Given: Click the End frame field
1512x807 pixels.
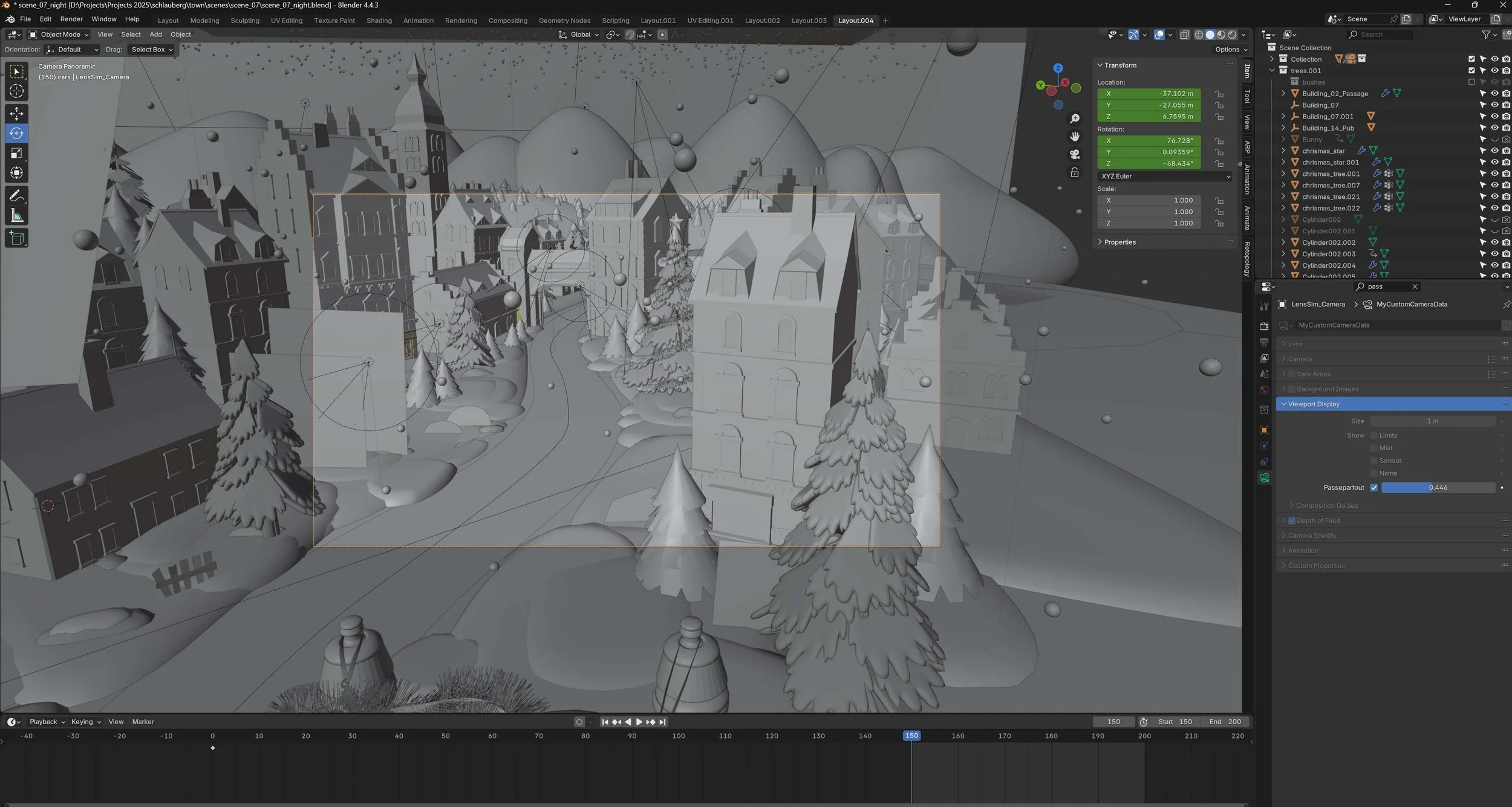Looking at the screenshot, I should [x=1226, y=722].
